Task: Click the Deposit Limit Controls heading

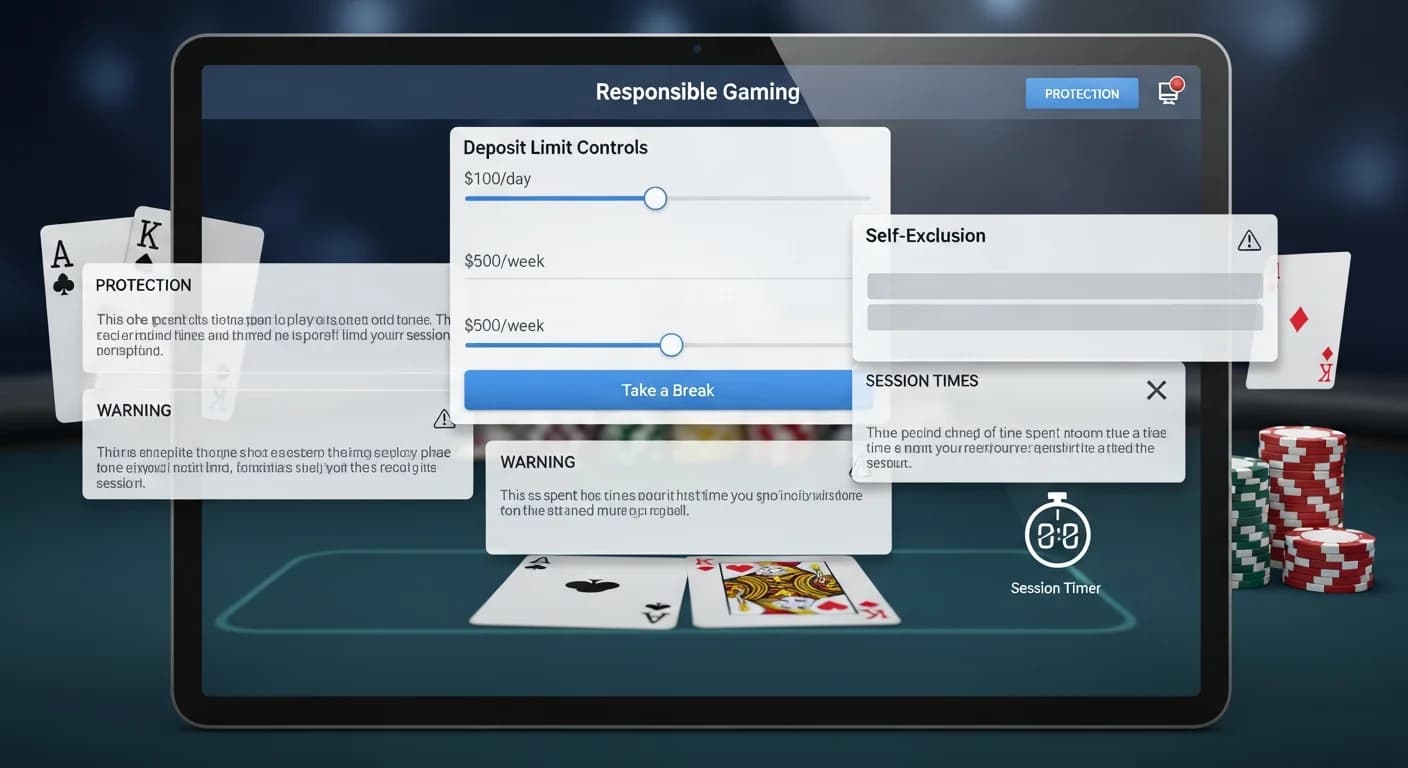Action: point(555,147)
